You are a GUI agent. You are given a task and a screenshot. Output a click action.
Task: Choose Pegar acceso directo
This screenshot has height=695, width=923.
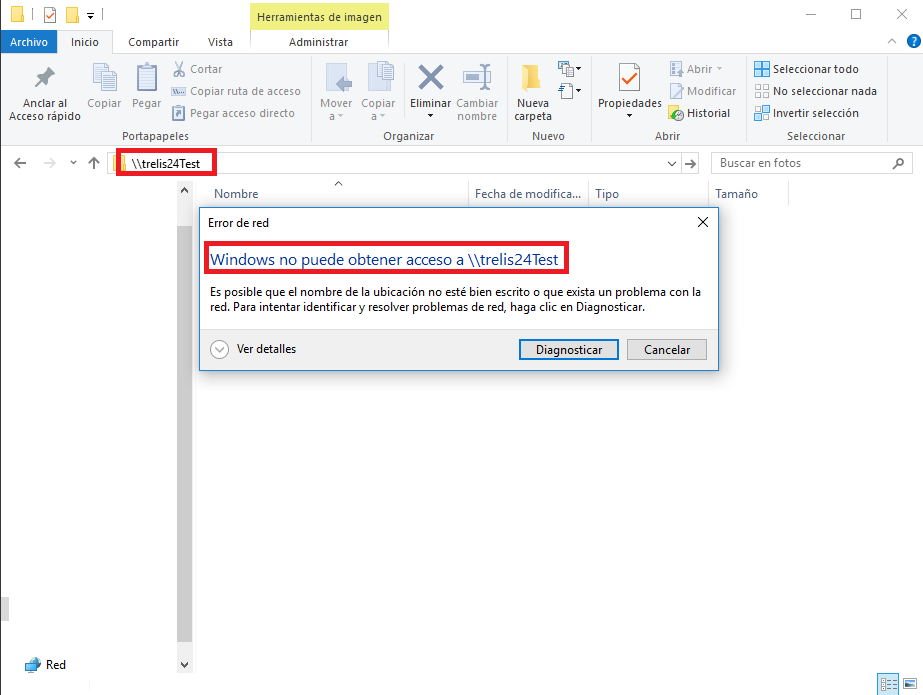coord(233,113)
